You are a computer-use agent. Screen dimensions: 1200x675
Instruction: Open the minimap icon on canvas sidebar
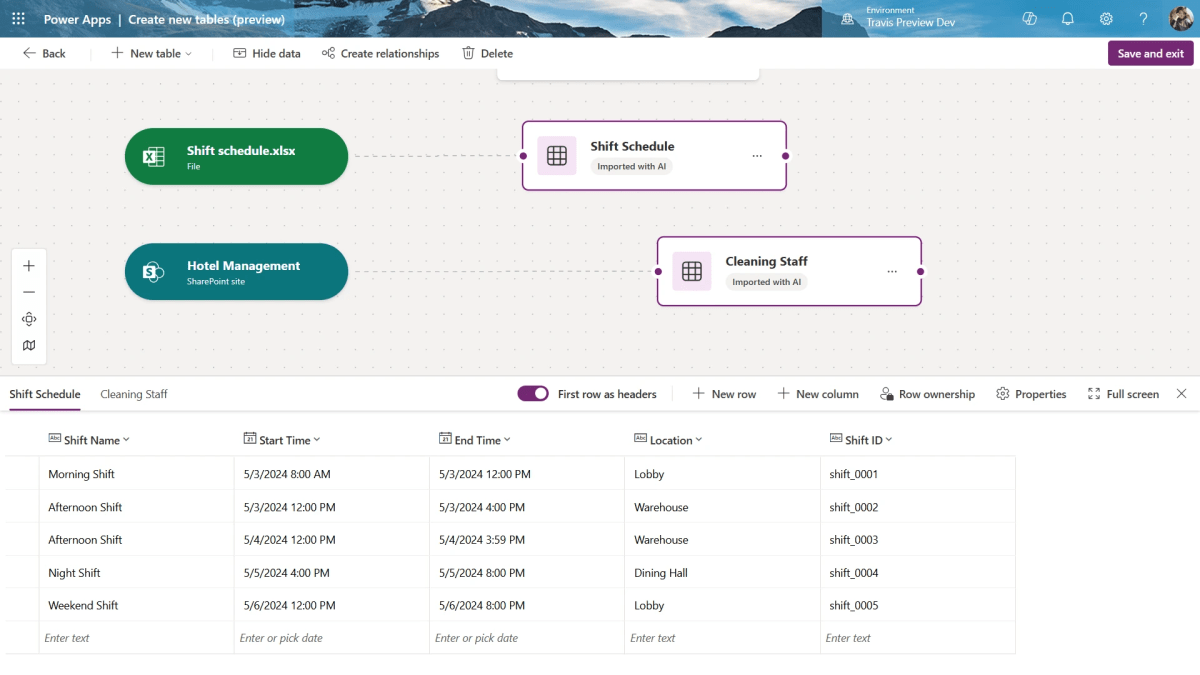pyautogui.click(x=28, y=345)
